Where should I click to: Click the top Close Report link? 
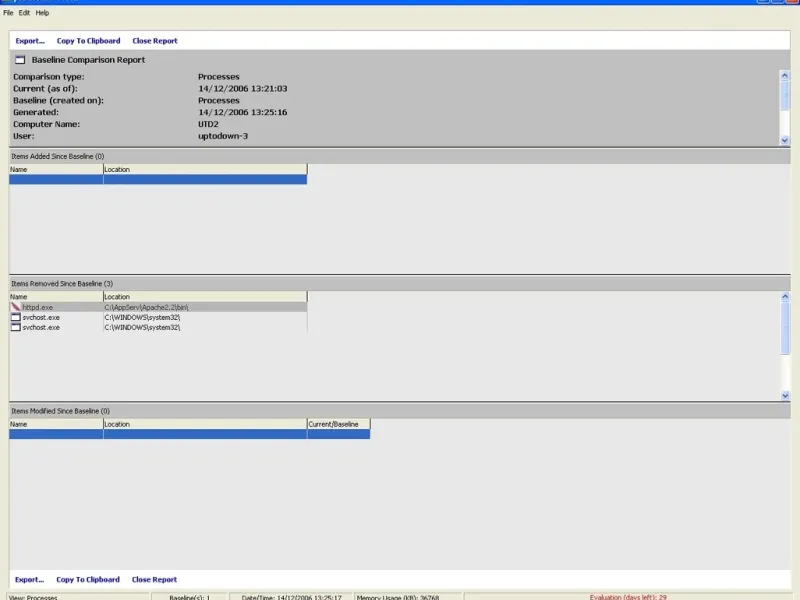point(155,41)
